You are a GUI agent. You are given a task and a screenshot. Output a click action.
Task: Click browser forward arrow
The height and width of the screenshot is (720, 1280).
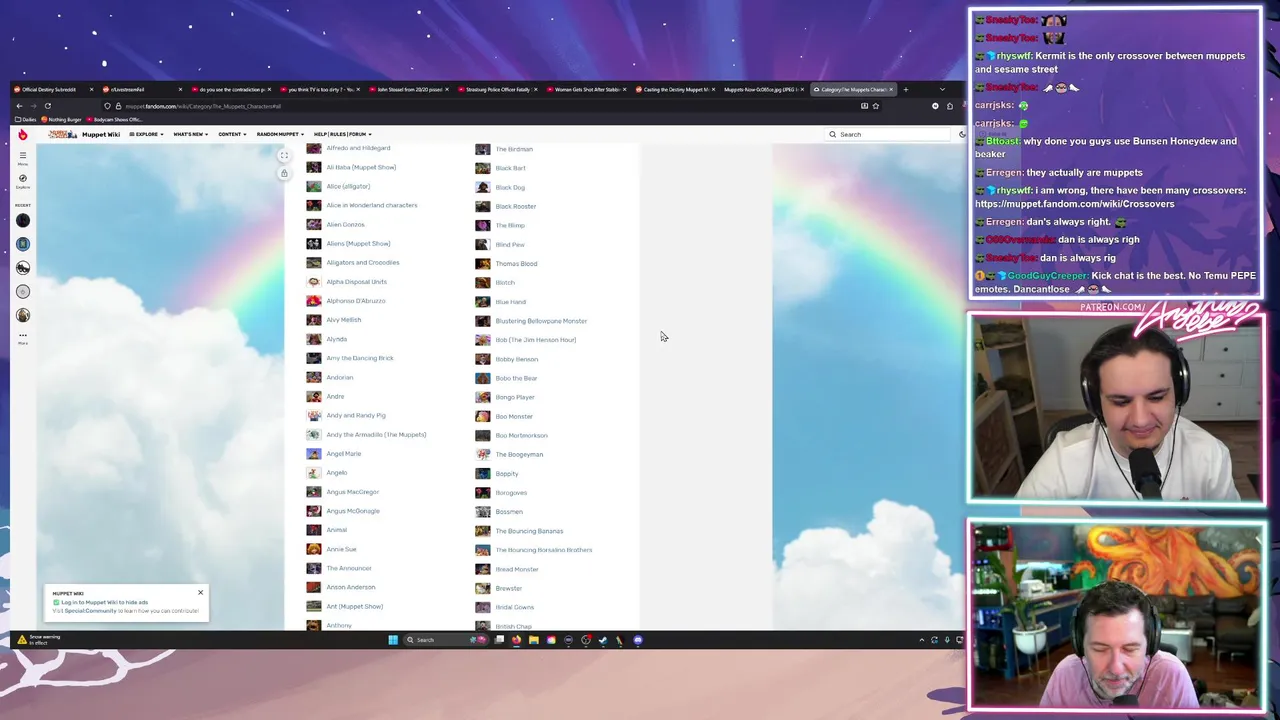pos(32,106)
